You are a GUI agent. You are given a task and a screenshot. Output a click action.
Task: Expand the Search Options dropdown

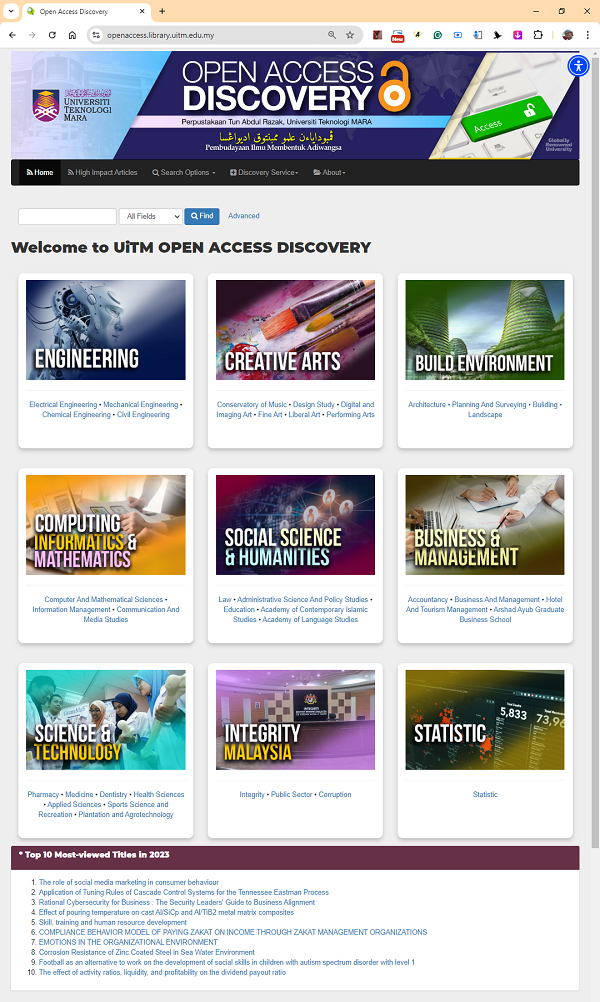(183, 173)
